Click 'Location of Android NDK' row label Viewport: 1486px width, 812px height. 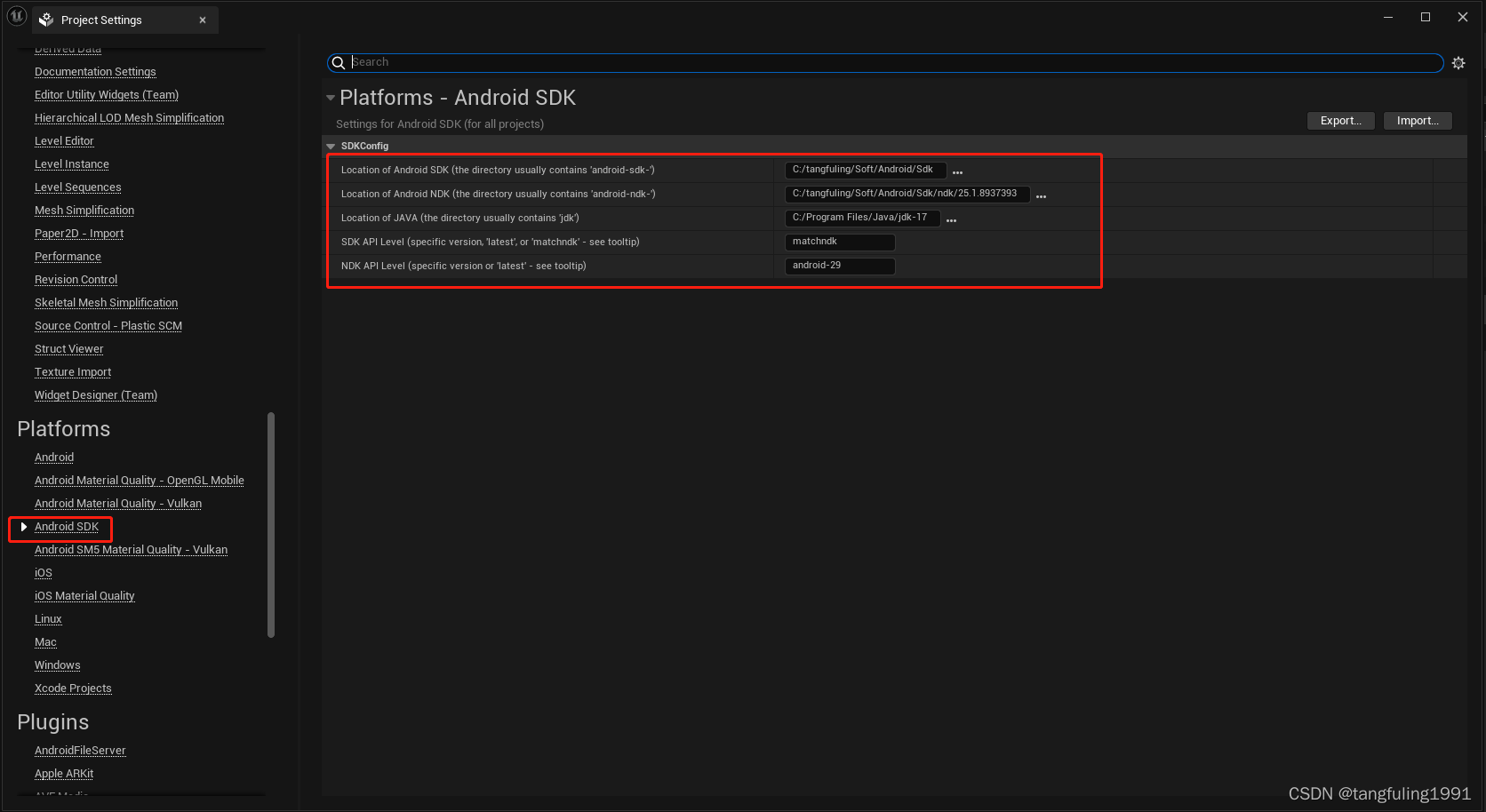[x=499, y=194]
